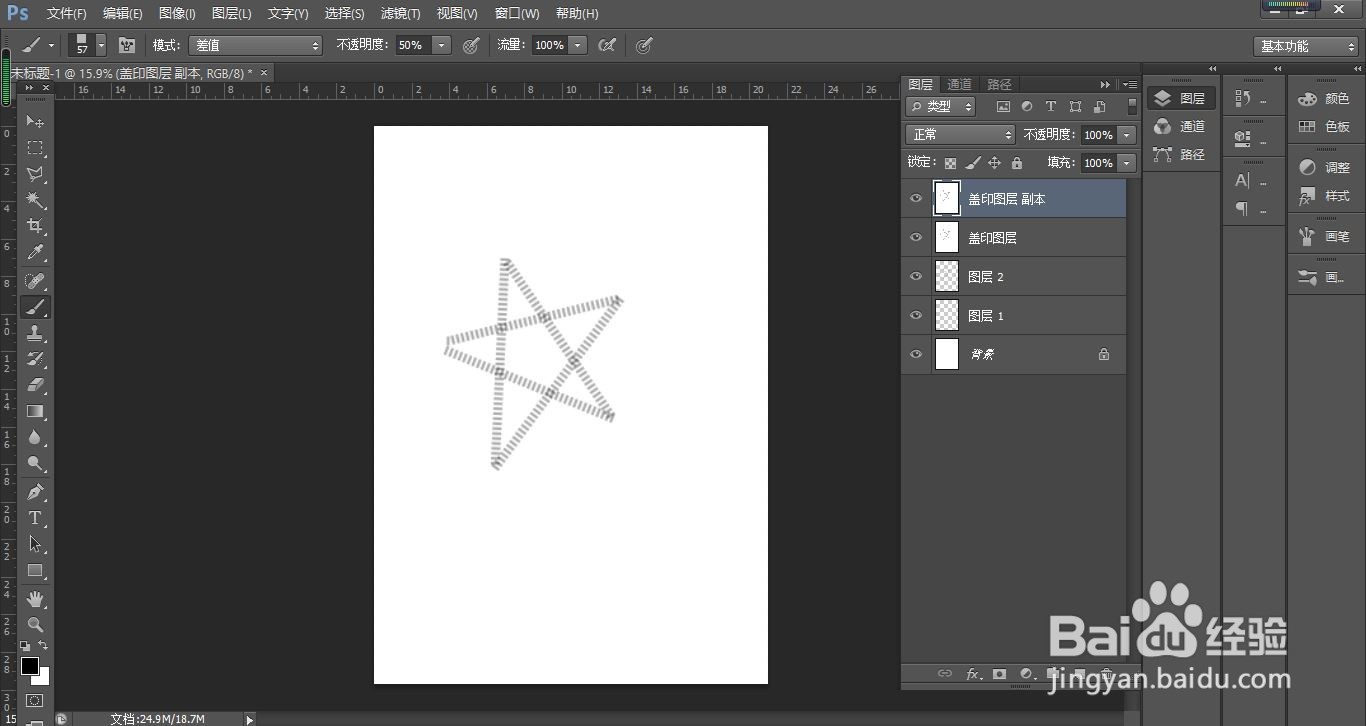Open layer style fx menu
1366x726 pixels.
click(972, 674)
